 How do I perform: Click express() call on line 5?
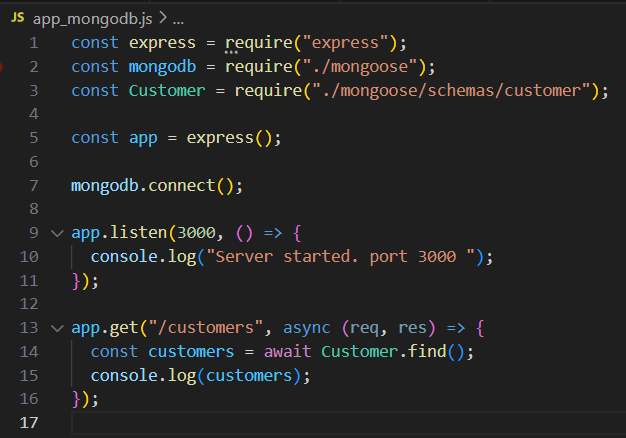click(230, 138)
